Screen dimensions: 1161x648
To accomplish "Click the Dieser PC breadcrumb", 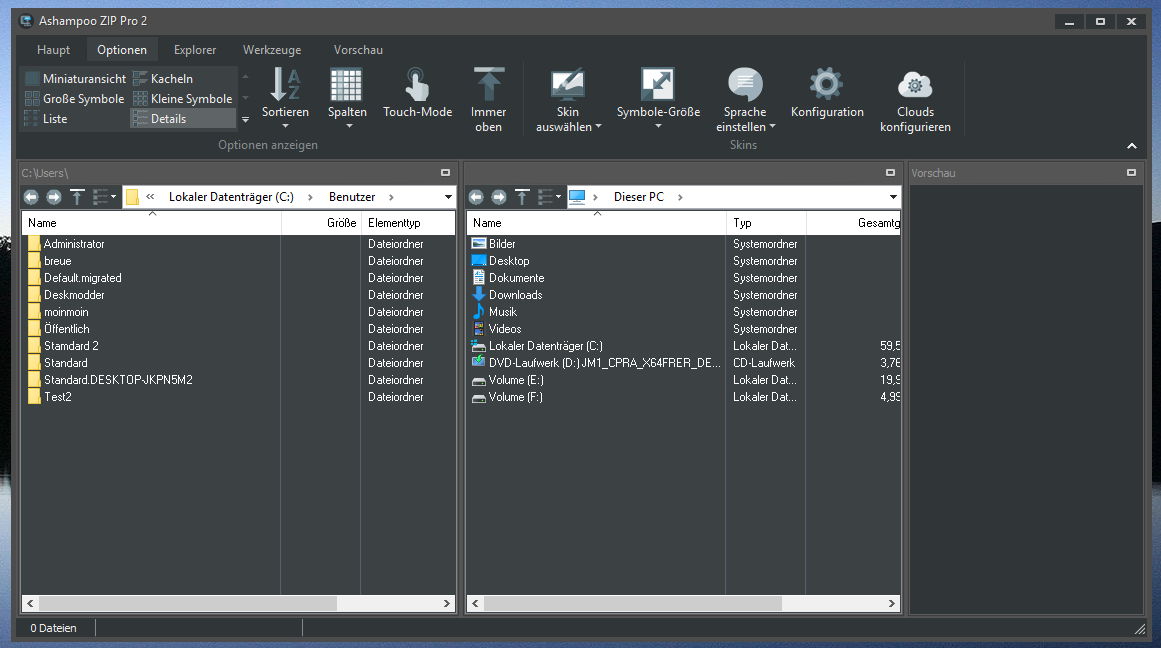I will click(x=638, y=197).
